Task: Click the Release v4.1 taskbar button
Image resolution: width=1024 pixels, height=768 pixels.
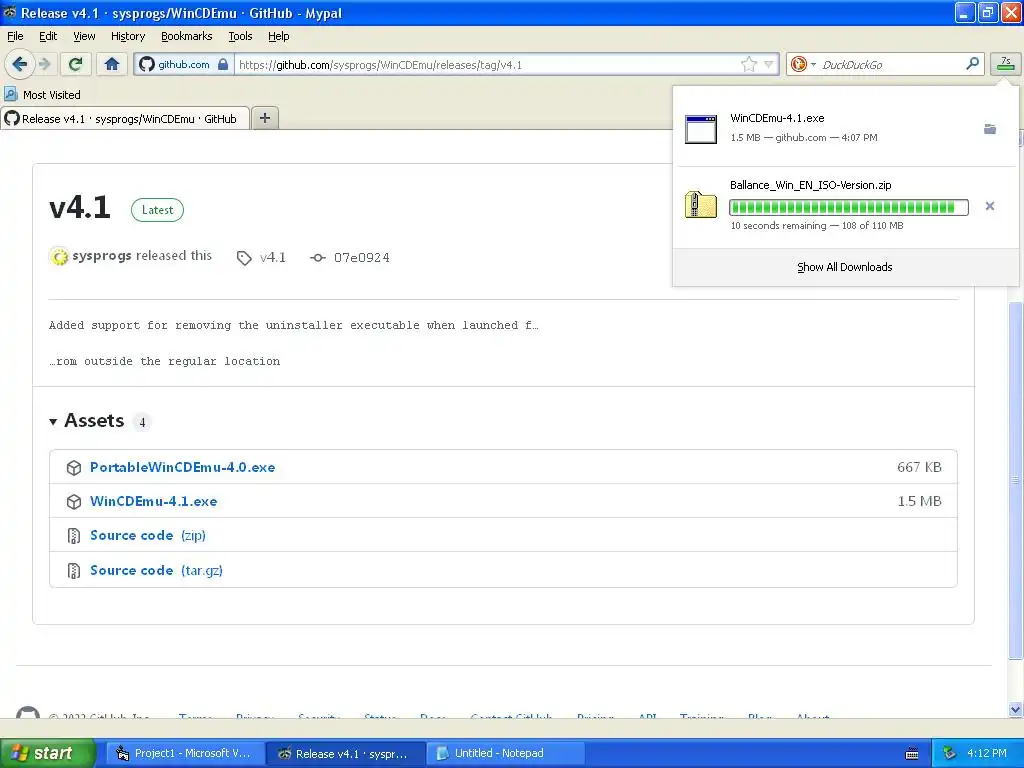Action: click(x=346, y=753)
